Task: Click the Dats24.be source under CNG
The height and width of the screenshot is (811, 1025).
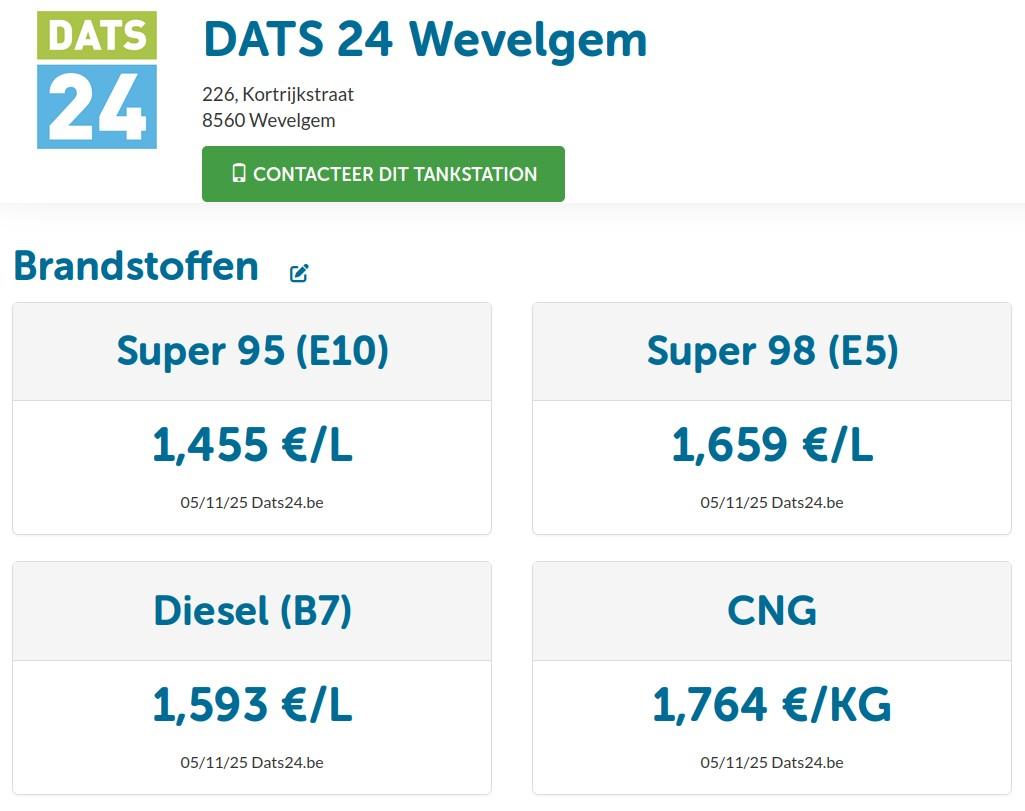Action: 807,763
